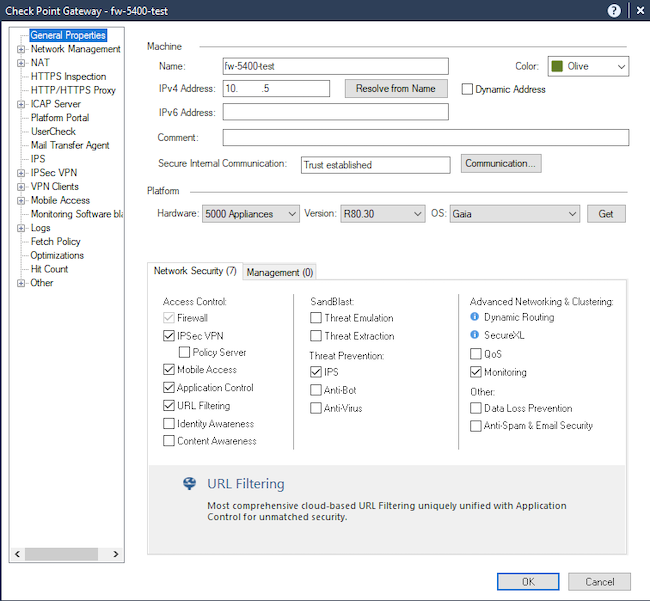
Task: Open the Version R80.30 dropdown
Action: [382, 213]
